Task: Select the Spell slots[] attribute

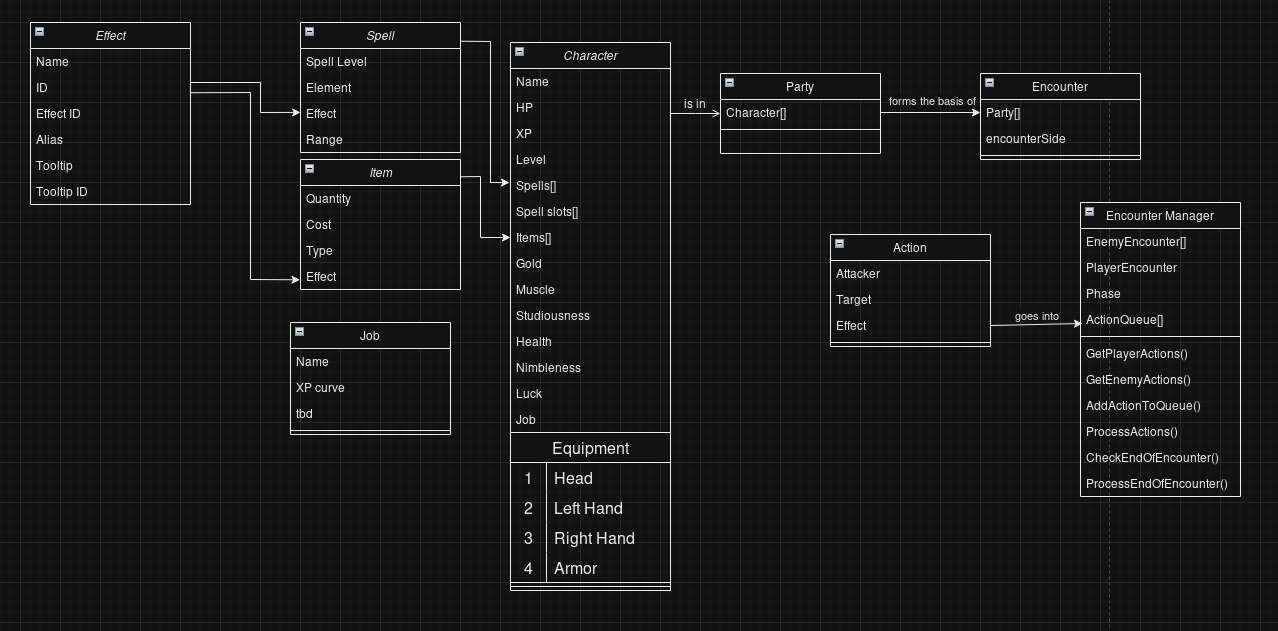Action: pos(546,212)
